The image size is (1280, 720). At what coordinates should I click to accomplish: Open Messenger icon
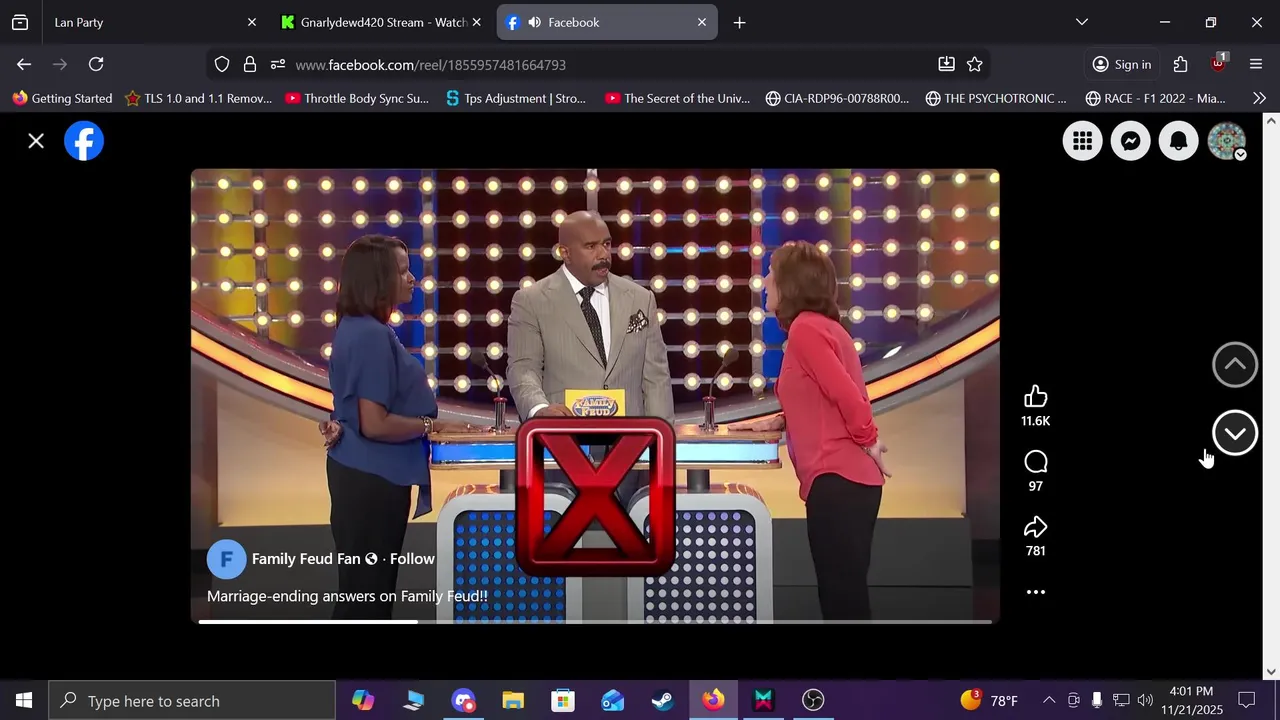pos(1130,141)
